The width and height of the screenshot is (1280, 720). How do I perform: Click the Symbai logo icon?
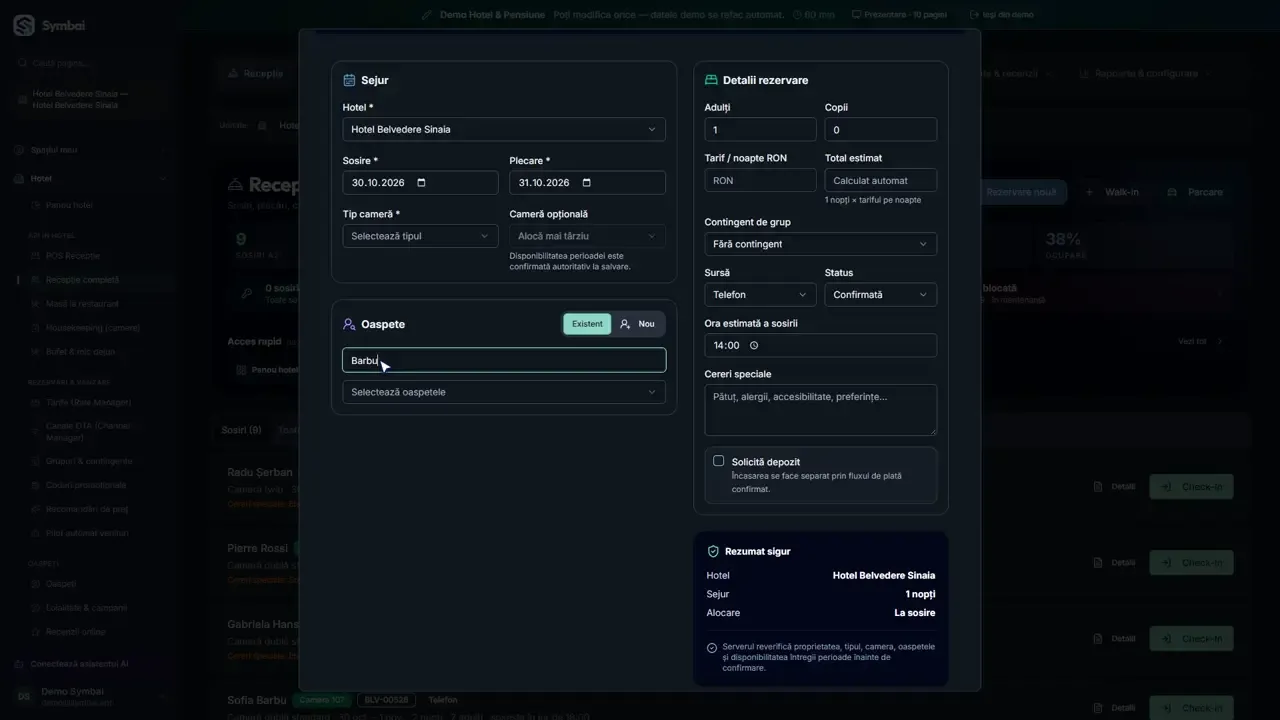(23, 26)
